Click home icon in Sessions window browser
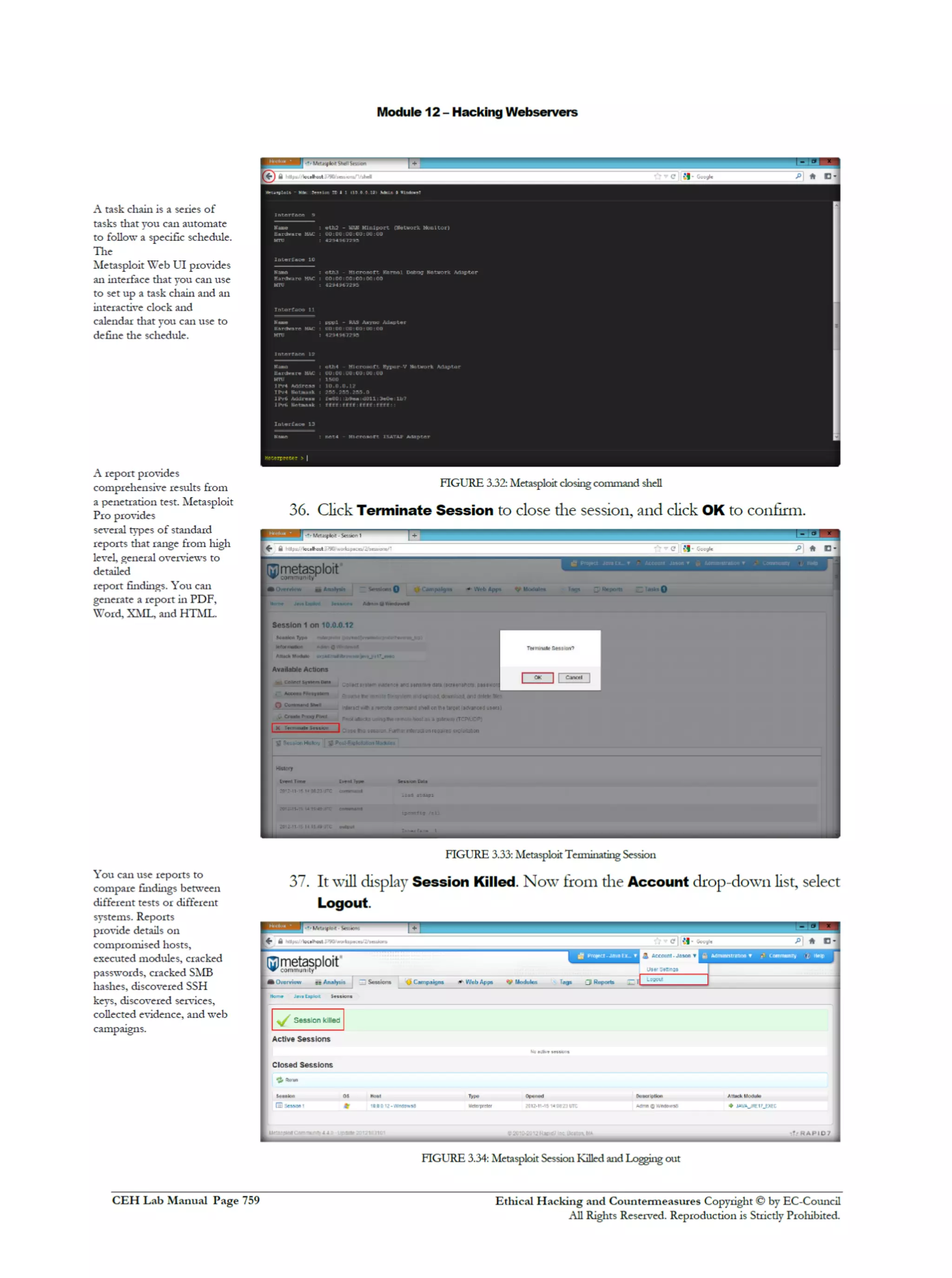Image resolution: width=952 pixels, height=1278 pixels. pyautogui.click(x=812, y=941)
